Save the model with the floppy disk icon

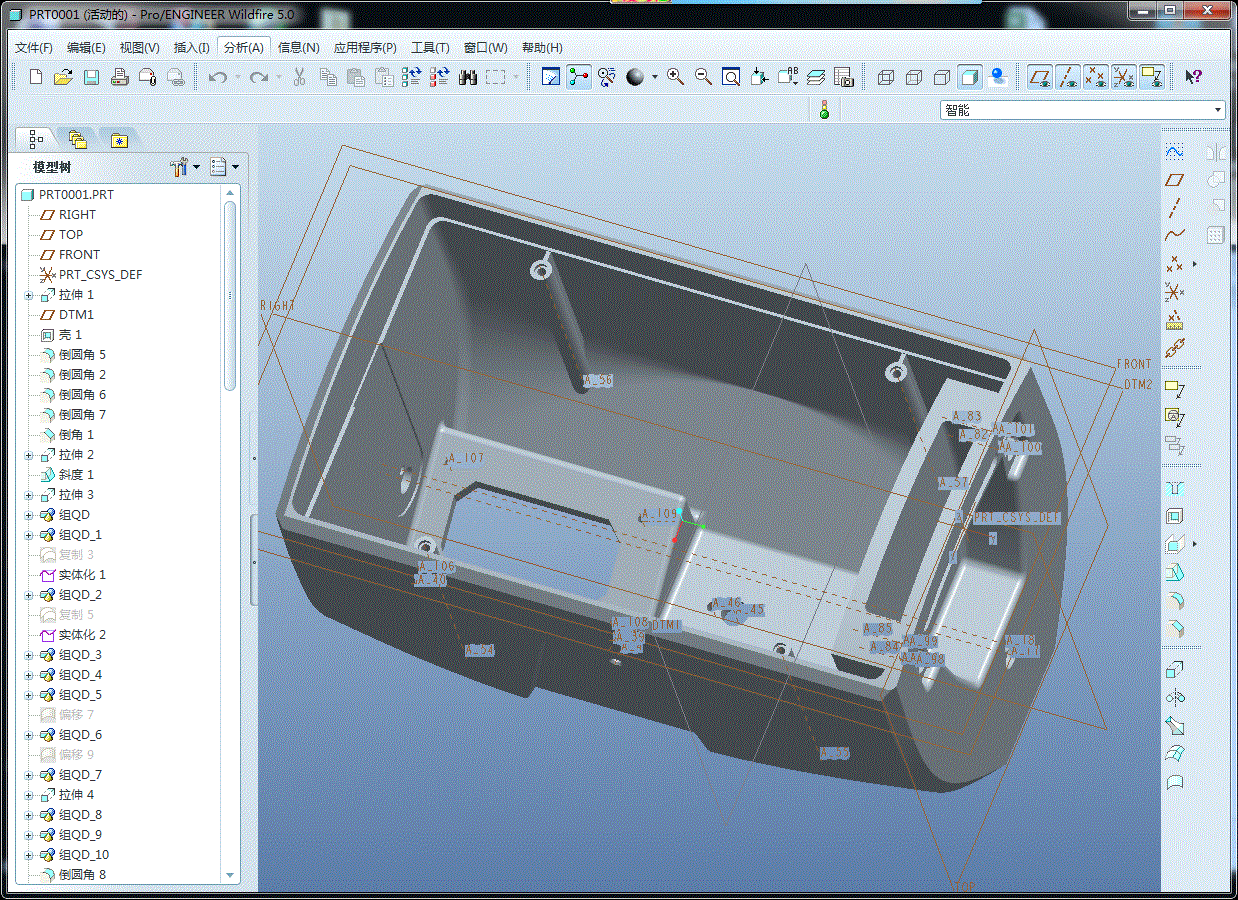(x=91, y=77)
